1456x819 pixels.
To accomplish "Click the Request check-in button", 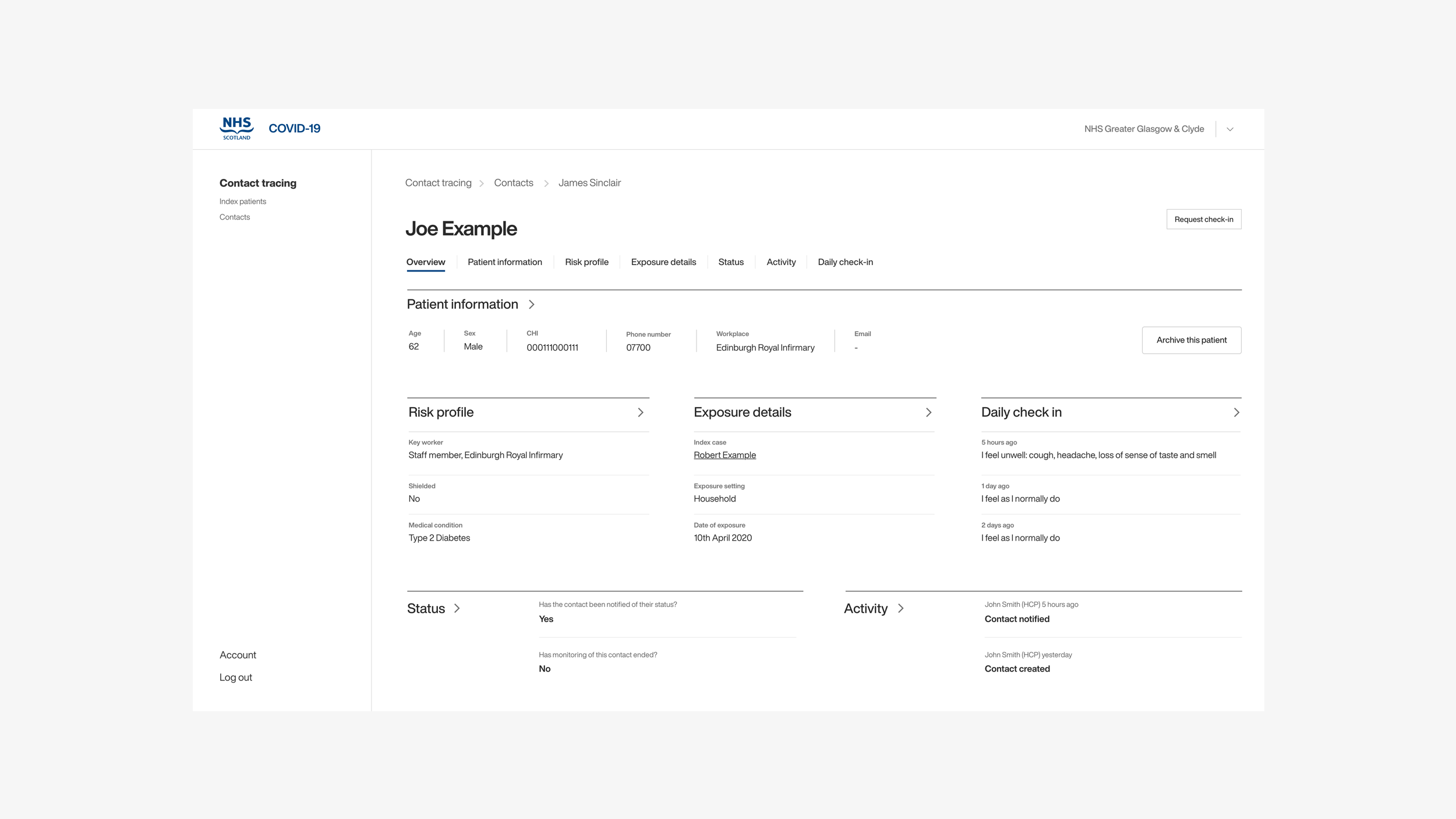I will click(x=1203, y=219).
